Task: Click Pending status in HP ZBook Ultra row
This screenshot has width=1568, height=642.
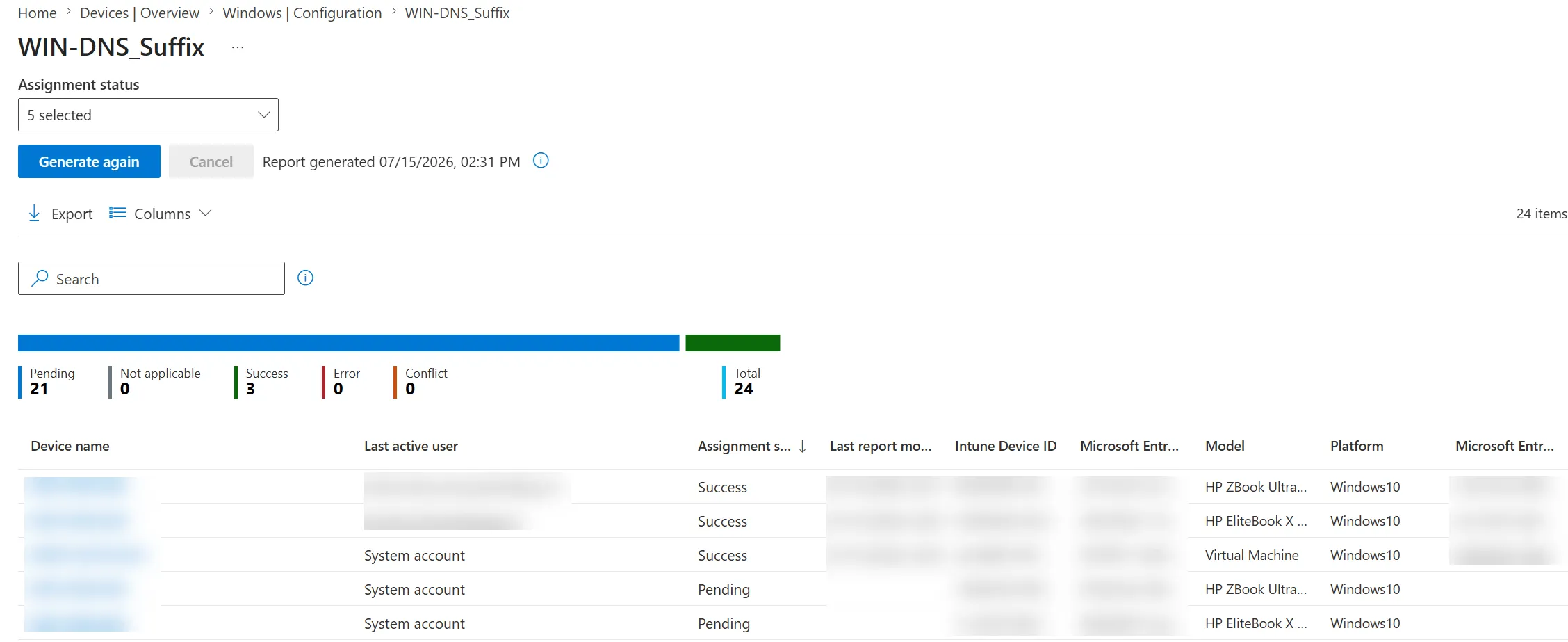Action: coord(724,589)
